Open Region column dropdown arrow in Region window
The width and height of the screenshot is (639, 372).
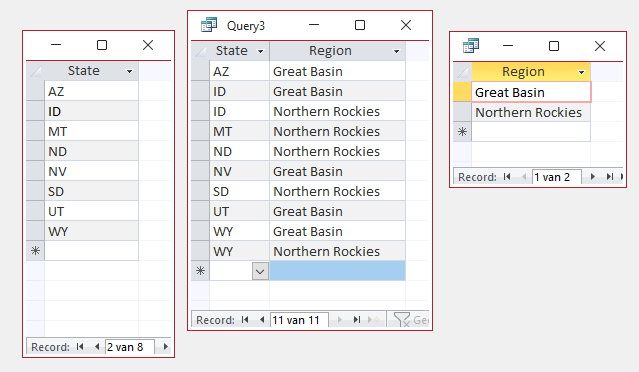click(x=581, y=73)
